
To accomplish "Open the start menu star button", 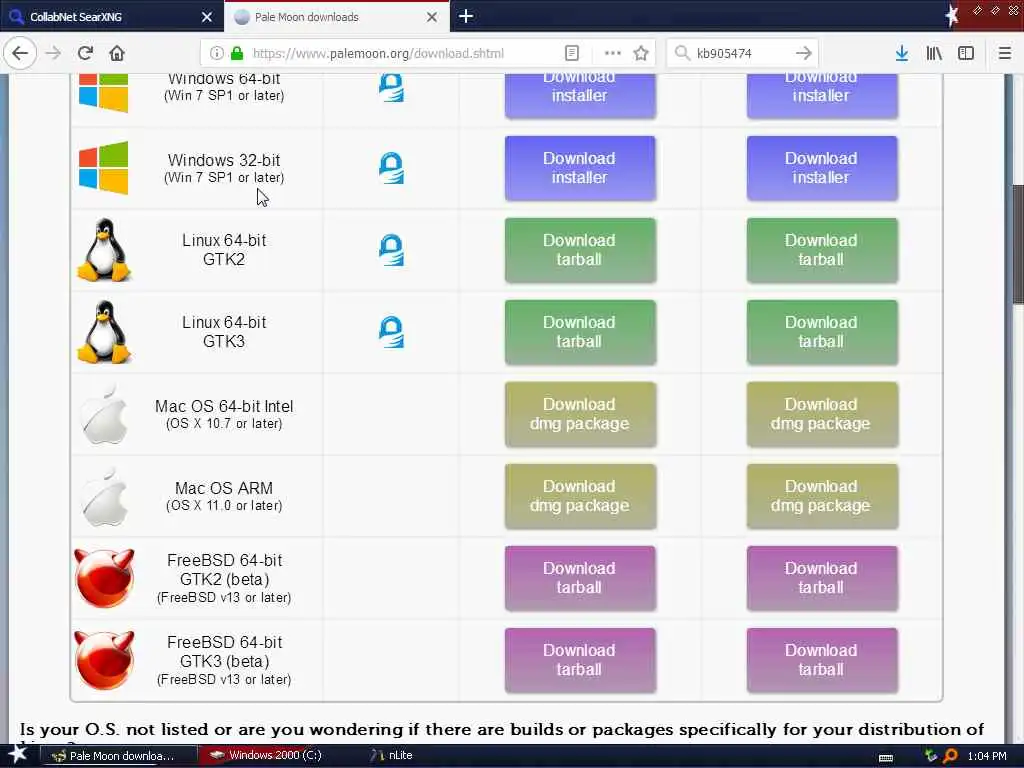I will click(18, 754).
